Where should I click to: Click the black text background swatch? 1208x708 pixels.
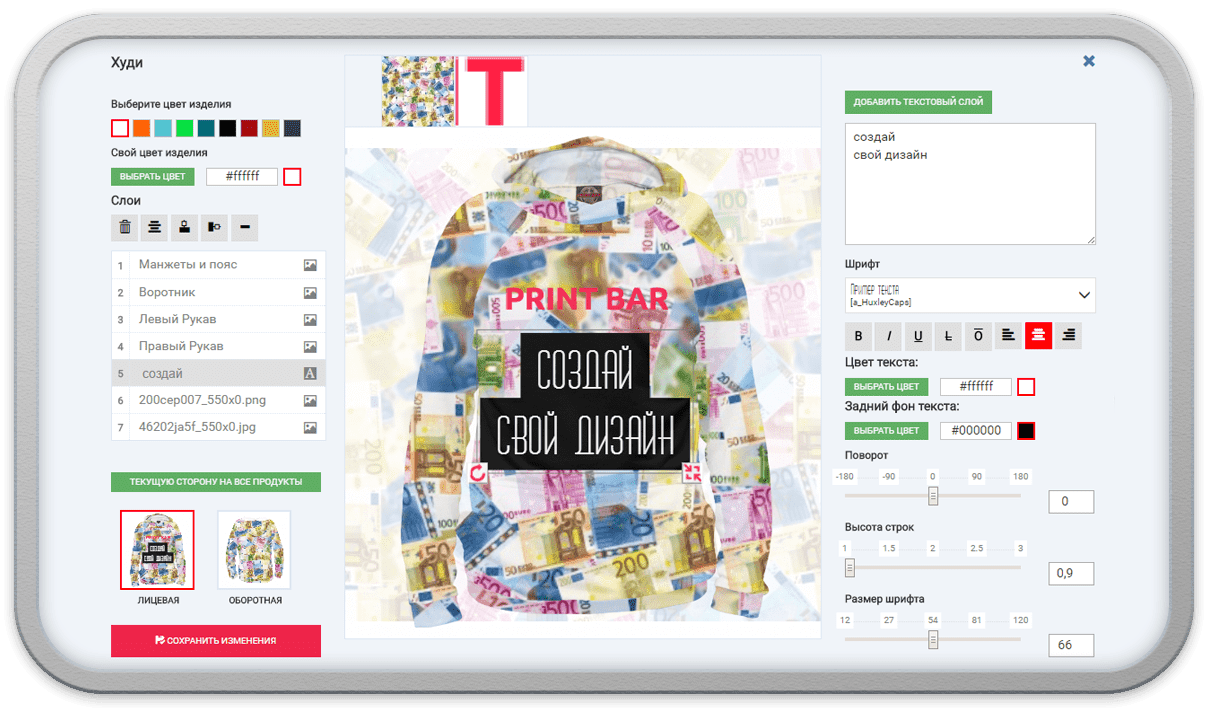tap(1026, 431)
